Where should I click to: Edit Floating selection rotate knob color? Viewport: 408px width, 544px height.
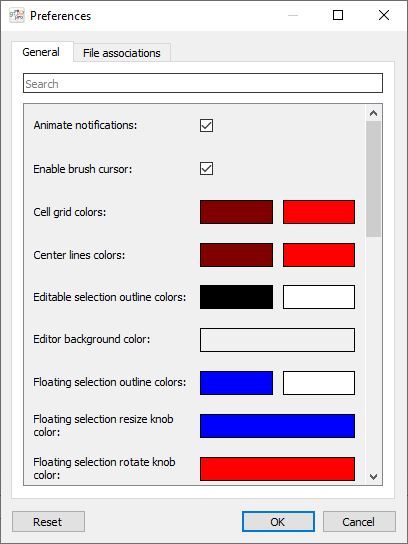[277, 469]
